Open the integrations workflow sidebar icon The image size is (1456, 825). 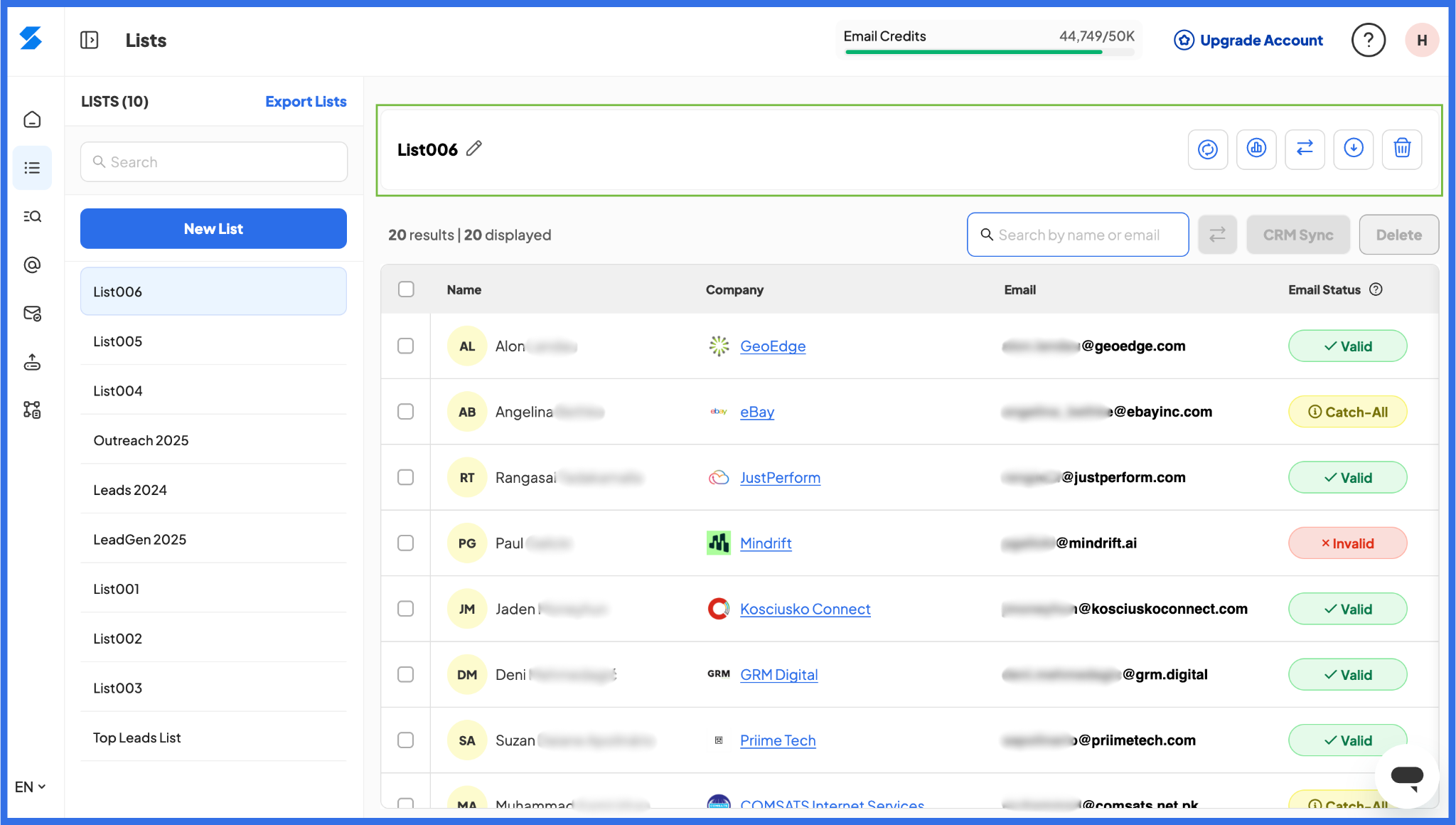pyautogui.click(x=32, y=410)
